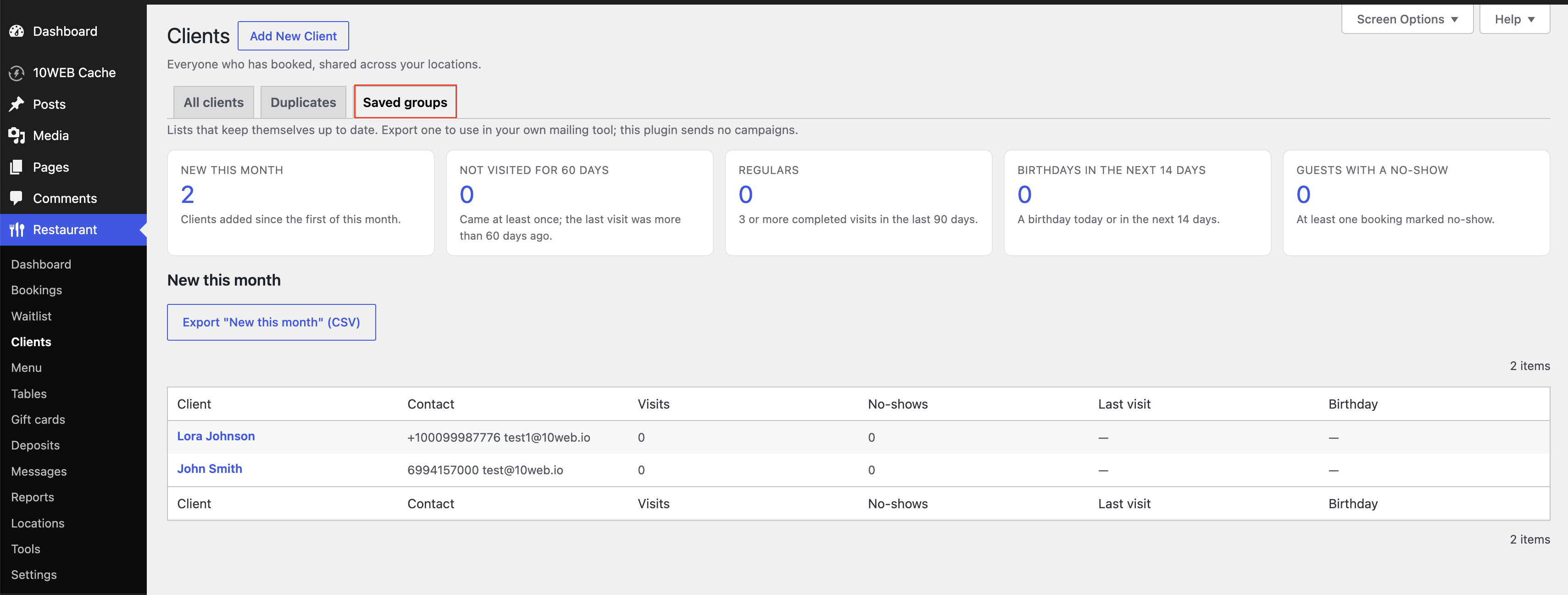Click Add New Client button
This screenshot has height=595, width=1568.
pos(293,36)
